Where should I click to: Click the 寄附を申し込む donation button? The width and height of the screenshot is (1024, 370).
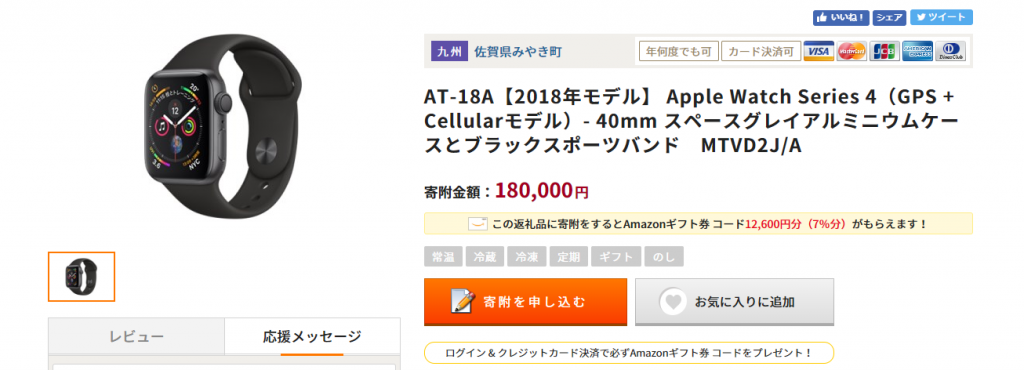point(525,301)
